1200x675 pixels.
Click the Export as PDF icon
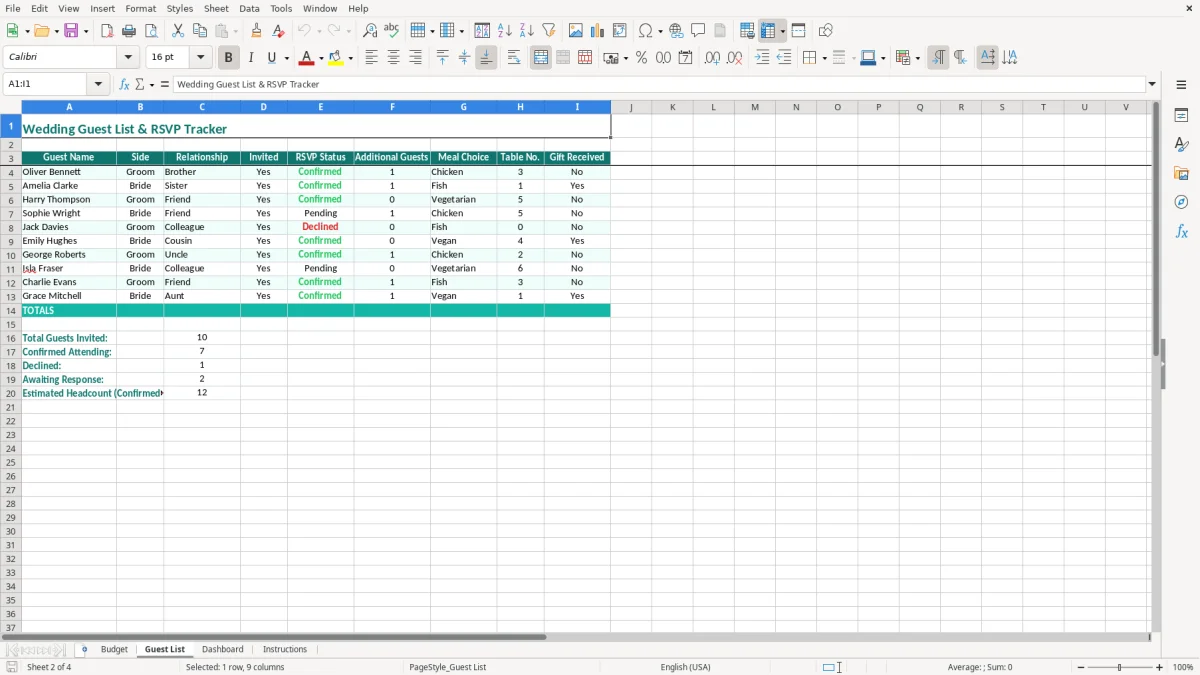(x=107, y=31)
